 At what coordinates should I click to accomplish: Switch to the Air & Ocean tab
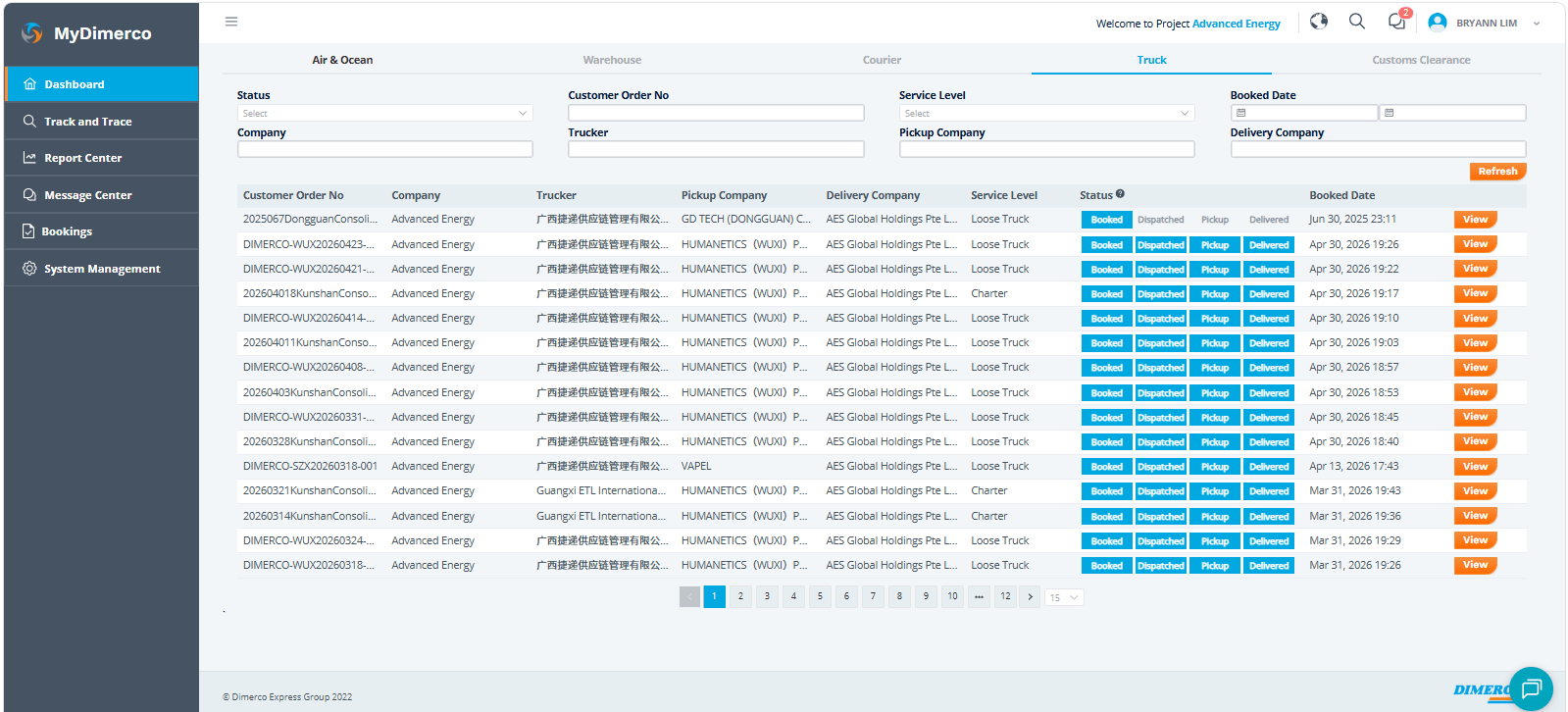(342, 60)
